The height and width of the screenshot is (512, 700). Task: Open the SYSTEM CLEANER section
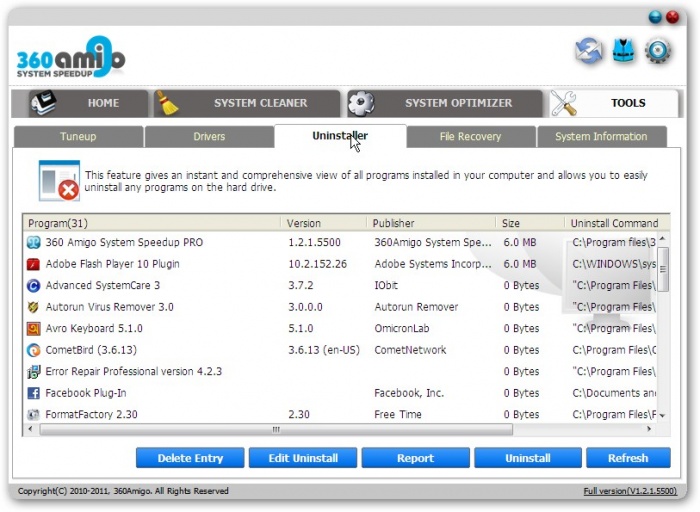tap(247, 103)
